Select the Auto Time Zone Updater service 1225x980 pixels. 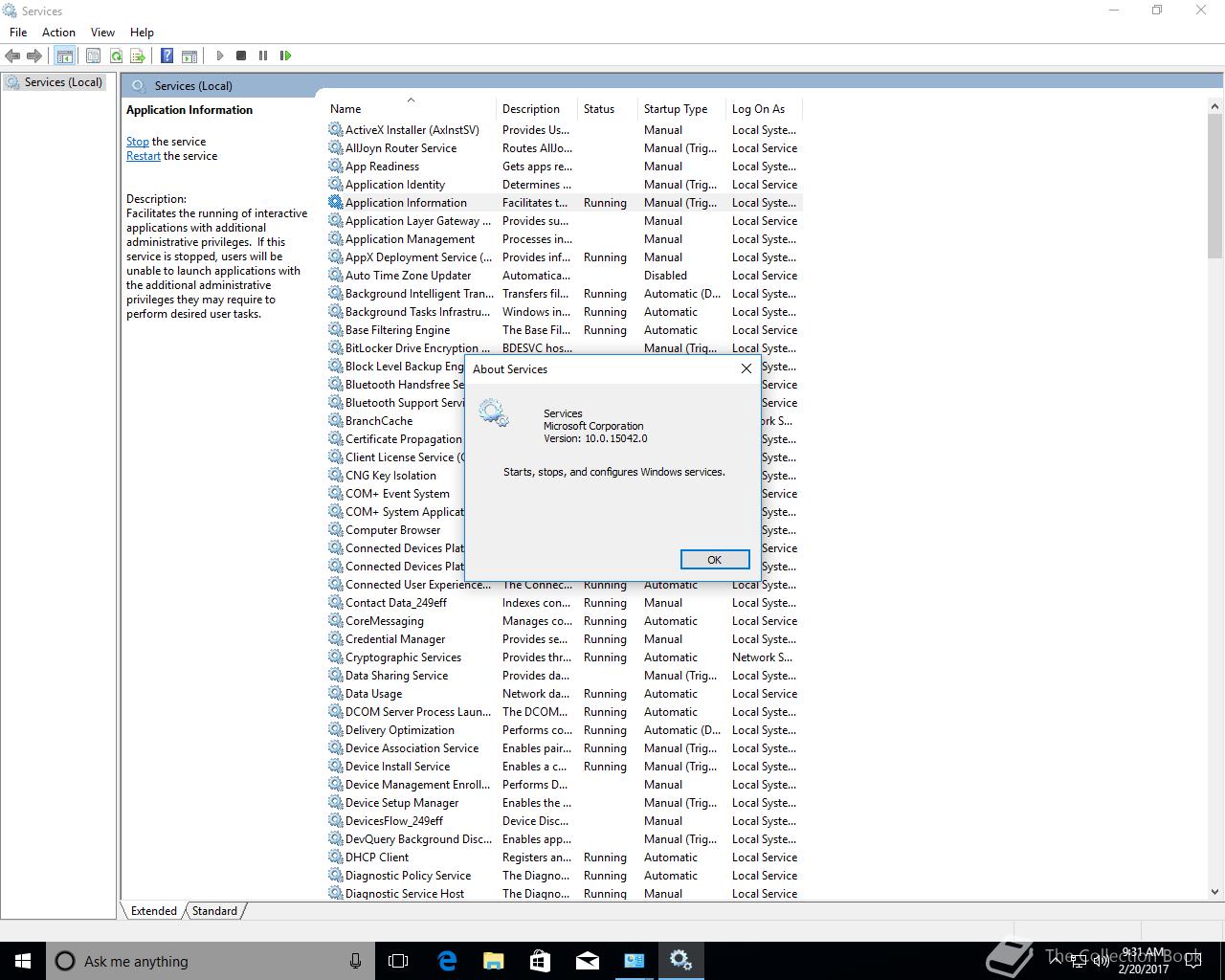[564, 276]
